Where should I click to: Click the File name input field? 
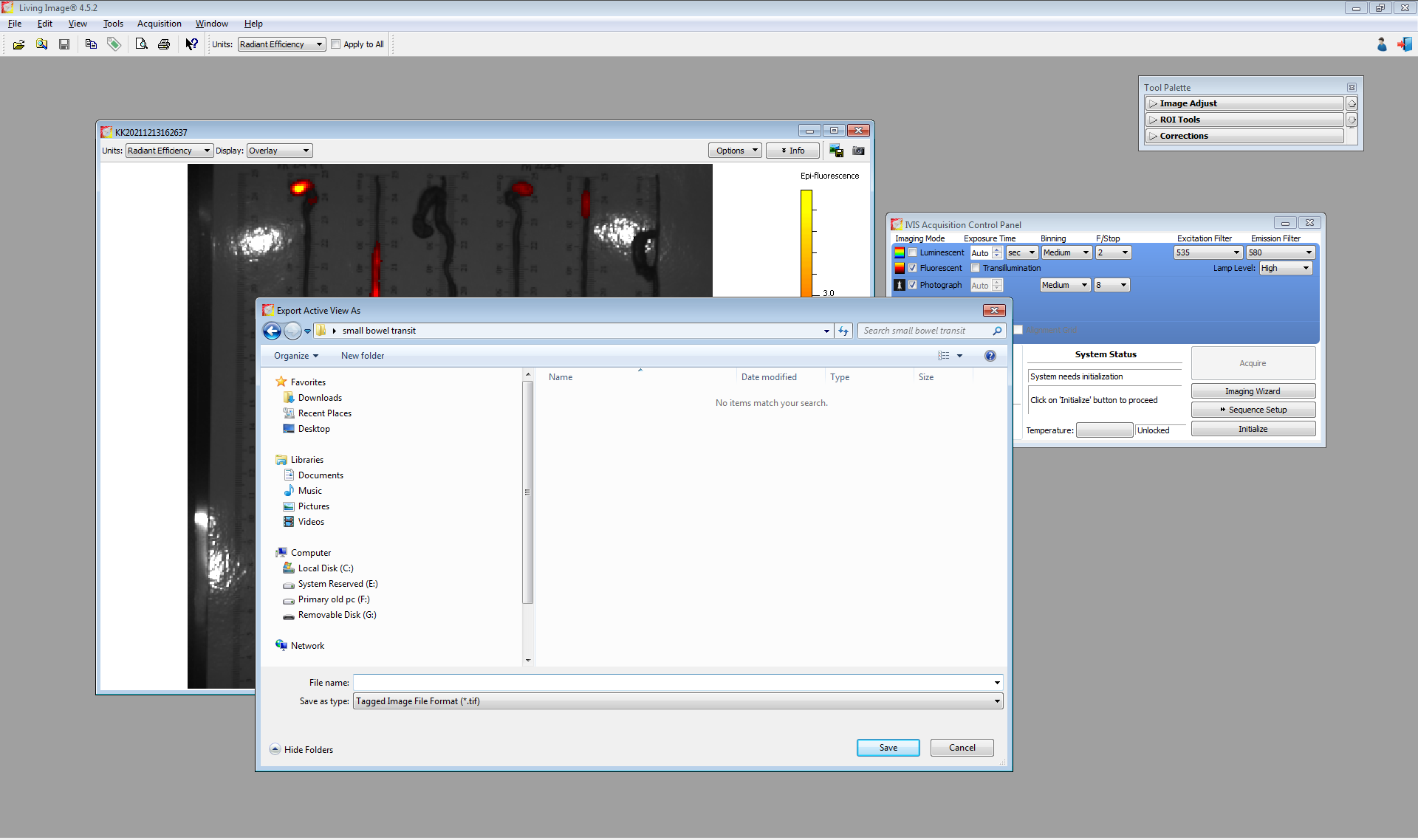point(672,683)
